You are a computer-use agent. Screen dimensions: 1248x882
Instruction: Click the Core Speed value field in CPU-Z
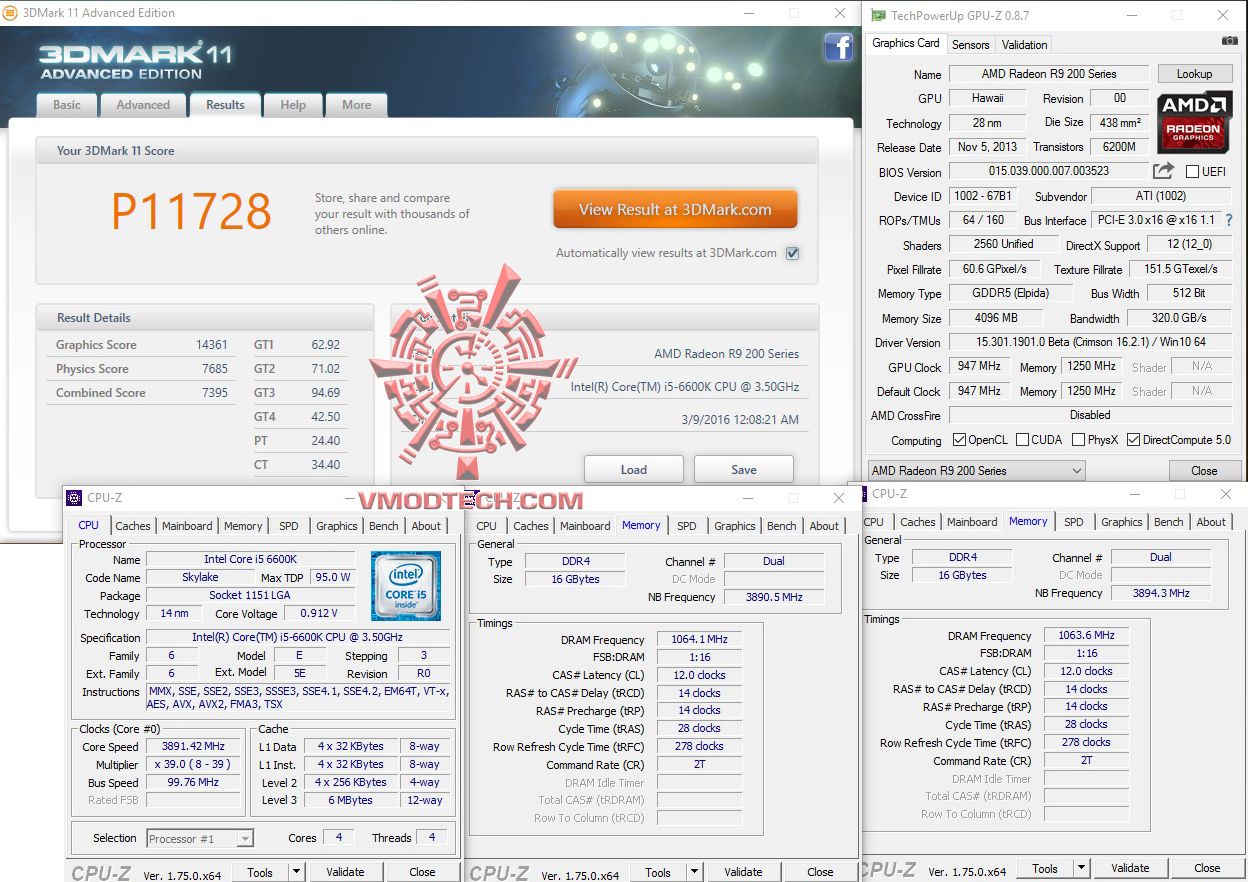point(194,746)
